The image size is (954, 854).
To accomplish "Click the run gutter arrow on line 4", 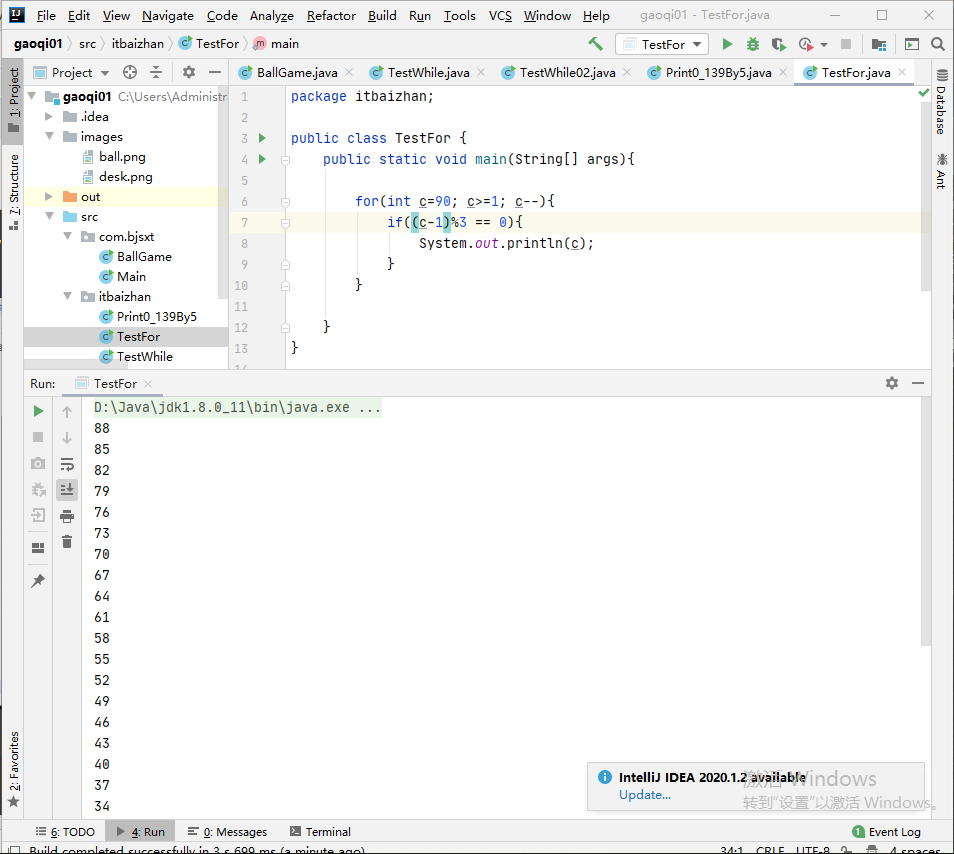I will (262, 159).
